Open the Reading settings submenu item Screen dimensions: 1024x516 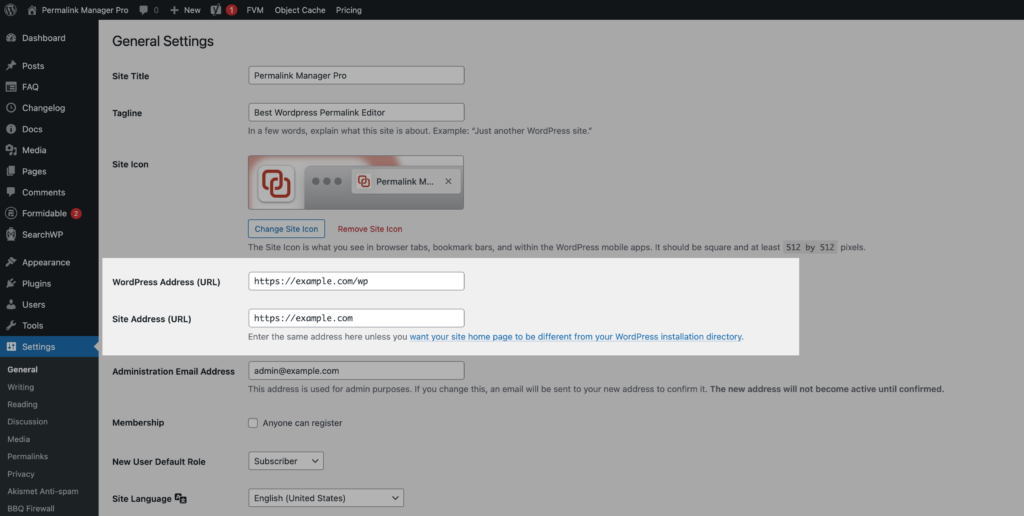(22, 404)
